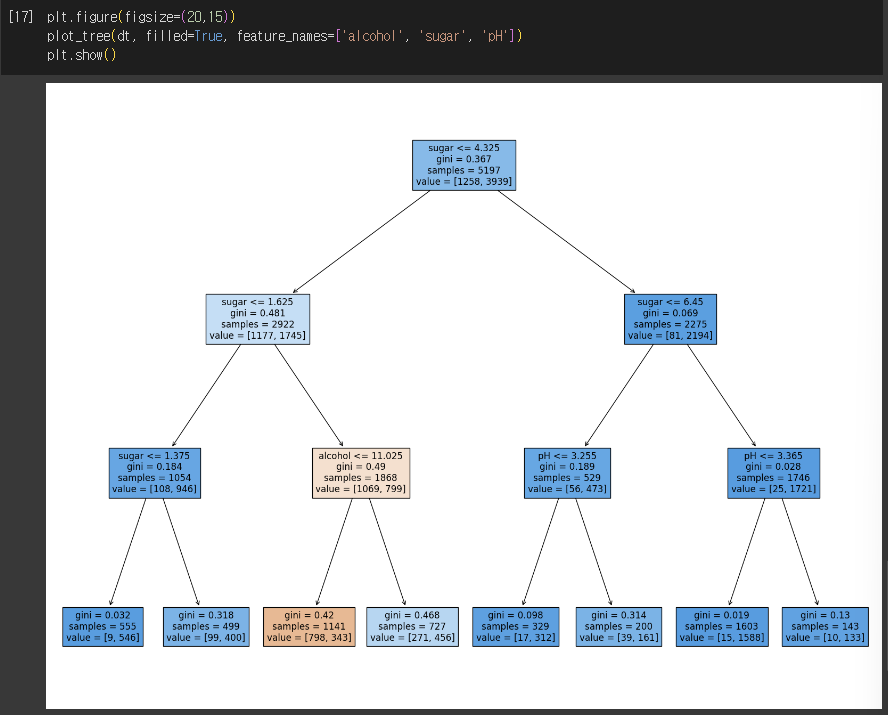Viewport: 888px width, 715px height.
Task: Click root node sugar <= 4.325
Action: point(464,165)
